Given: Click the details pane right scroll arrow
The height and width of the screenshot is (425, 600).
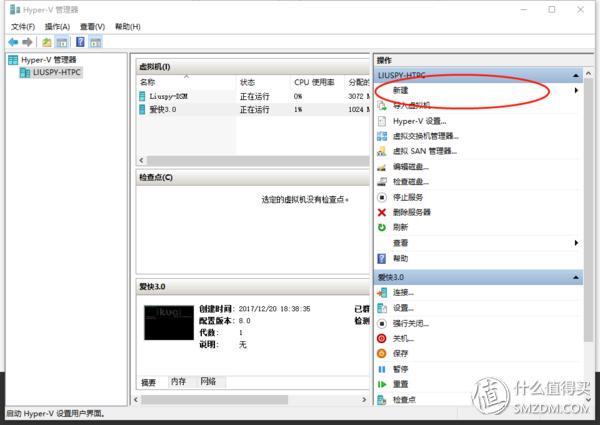Looking at the screenshot, I should 364,400.
